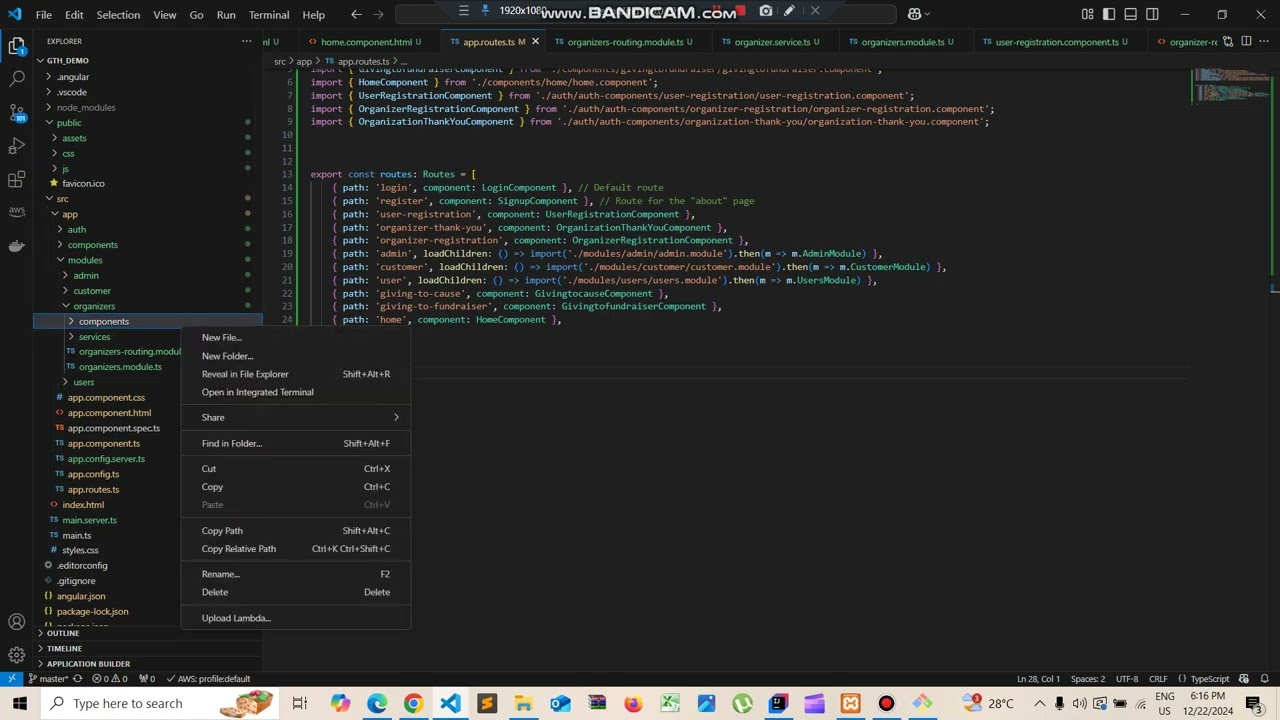Switch to organizer.service.ts tab
The height and width of the screenshot is (720, 1280).
[772, 42]
